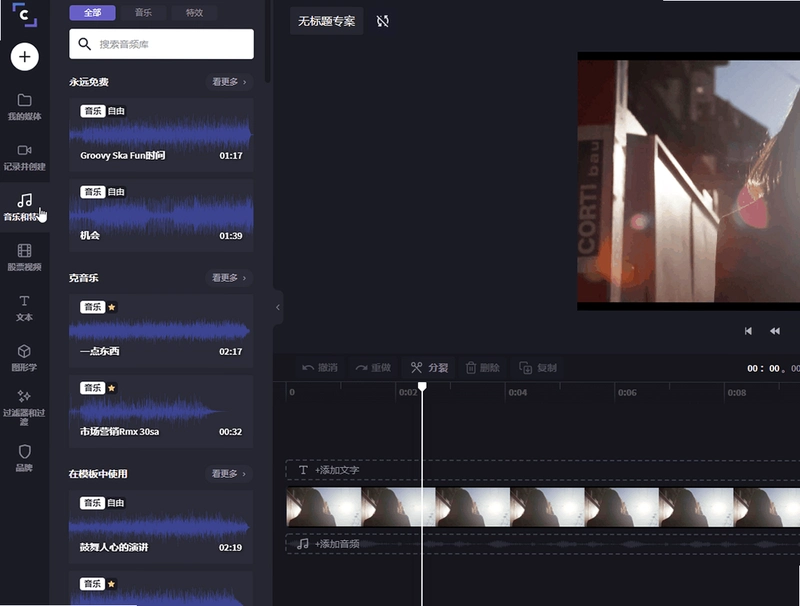Click 音乐 tag on Groovy Ska track
Image resolution: width=800 pixels, height=606 pixels.
tap(93, 111)
